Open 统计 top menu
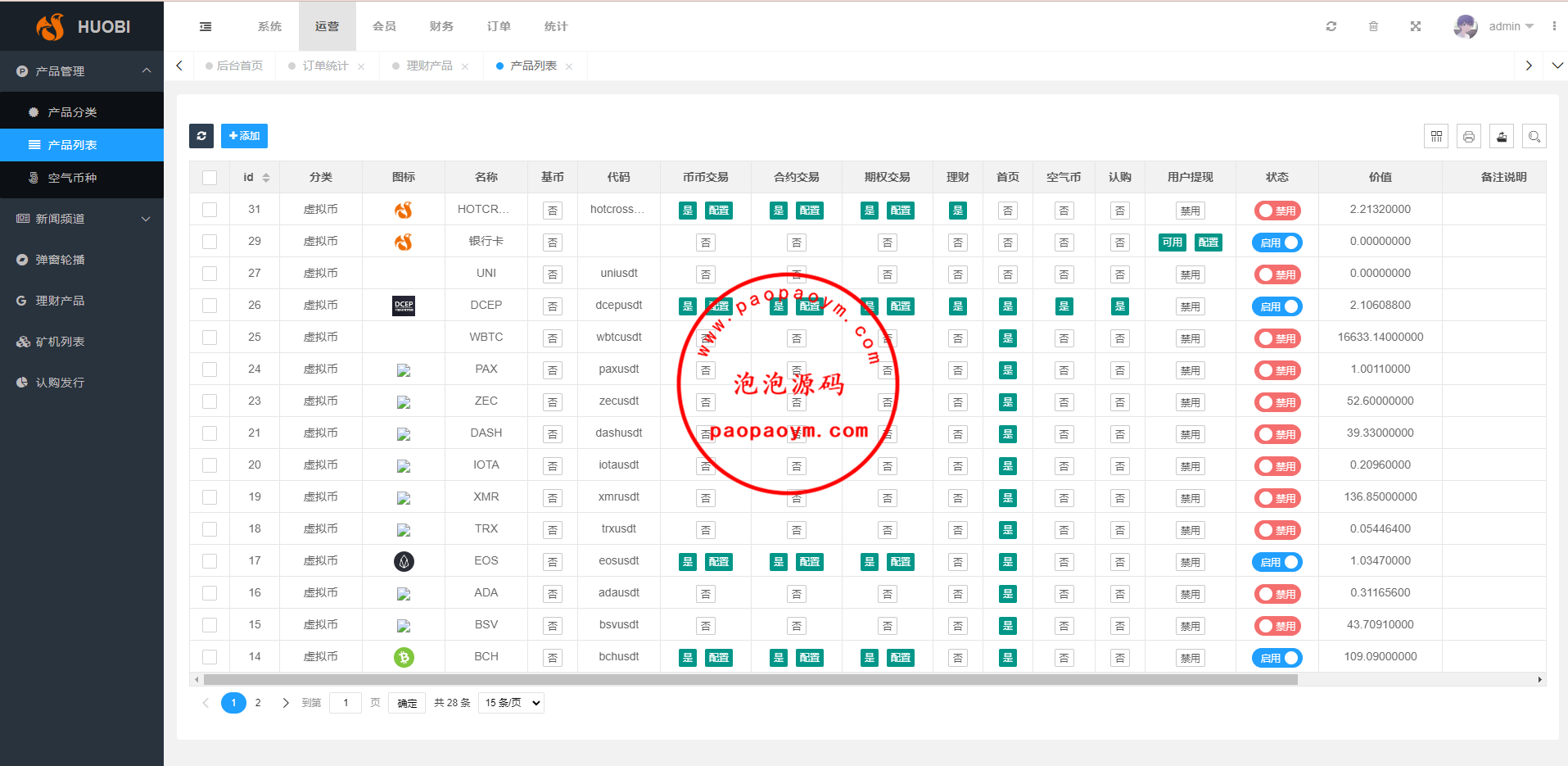 (x=556, y=26)
